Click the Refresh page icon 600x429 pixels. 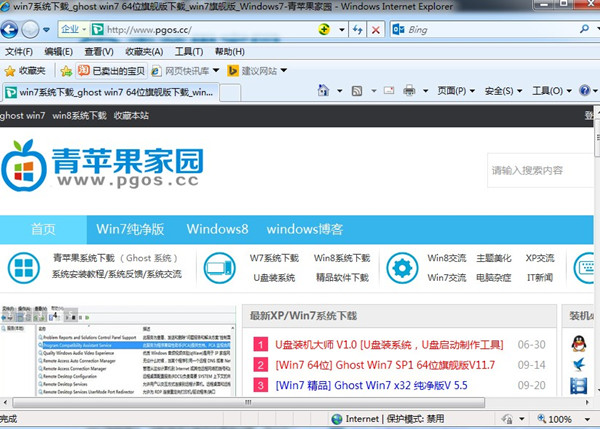click(x=358, y=29)
